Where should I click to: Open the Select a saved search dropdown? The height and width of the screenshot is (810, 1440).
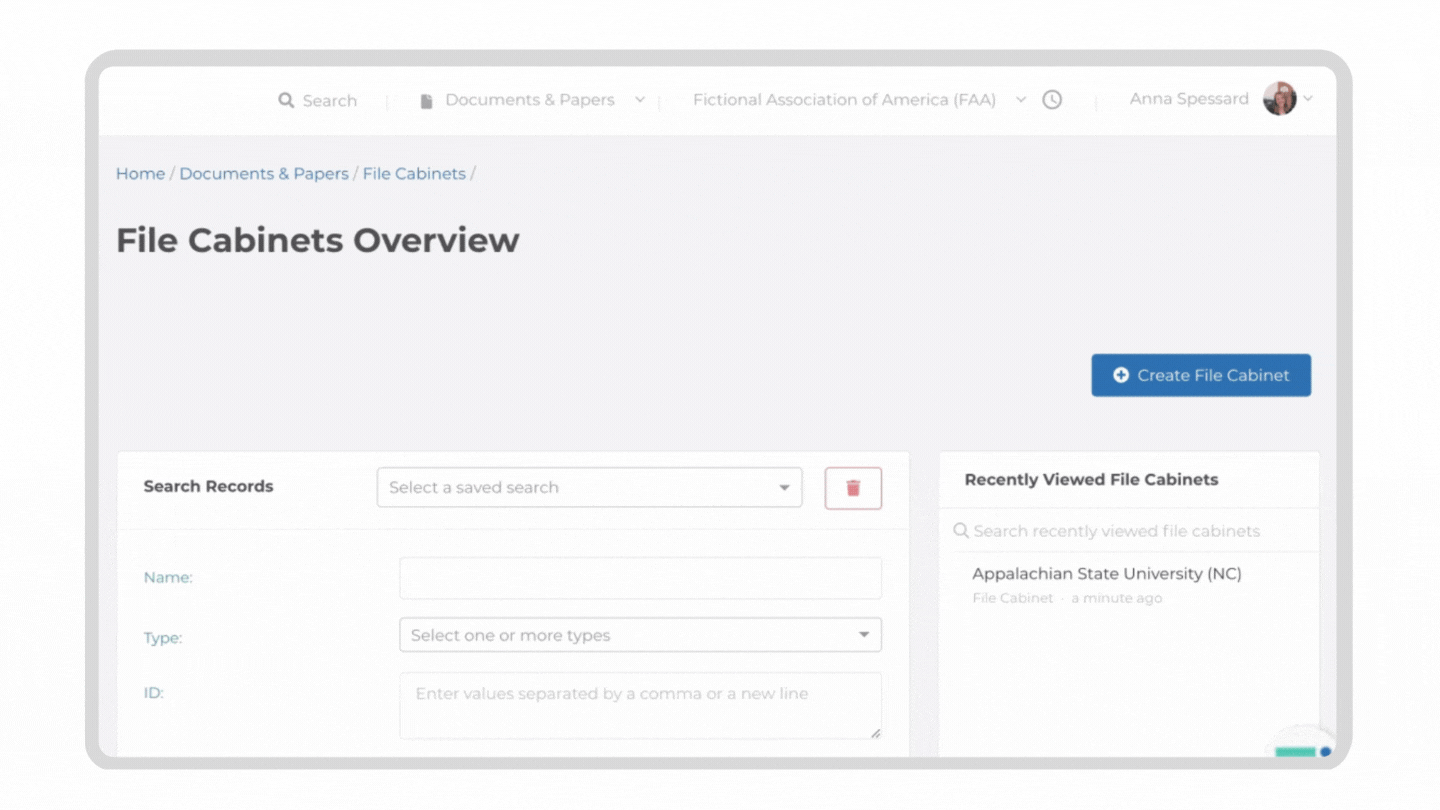coord(589,487)
